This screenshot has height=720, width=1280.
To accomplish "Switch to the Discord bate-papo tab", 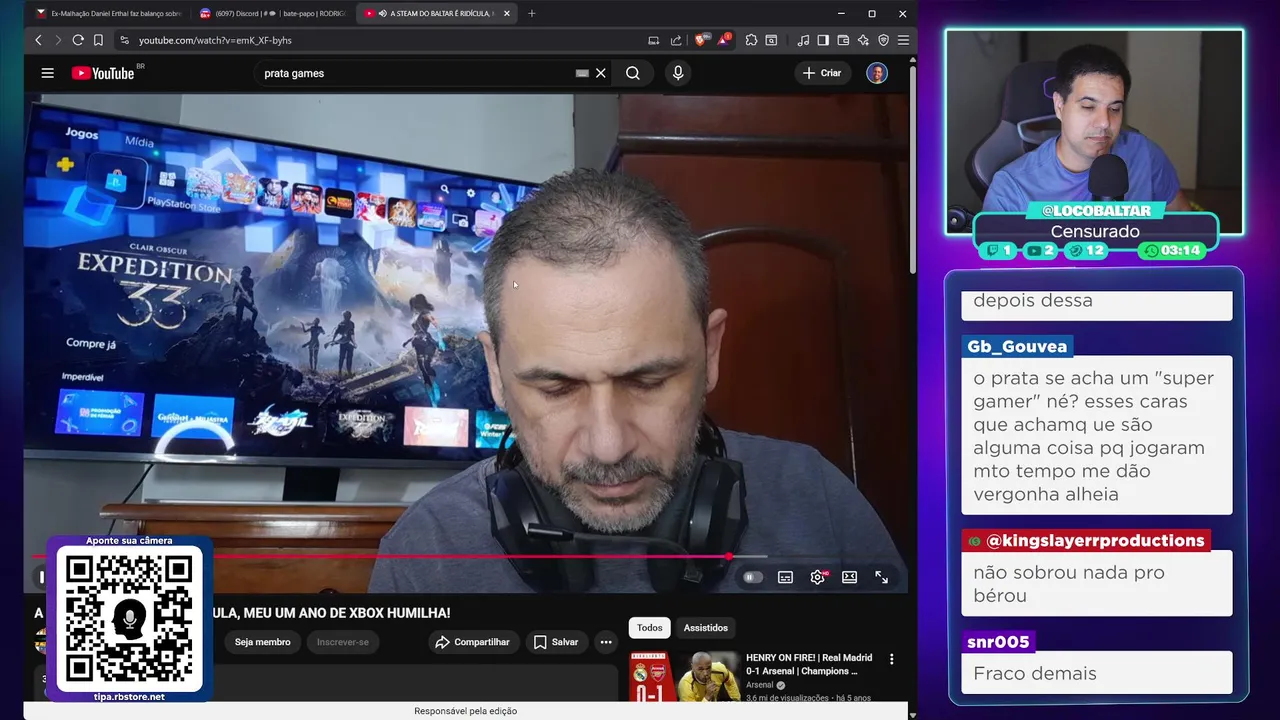I will pos(272,13).
